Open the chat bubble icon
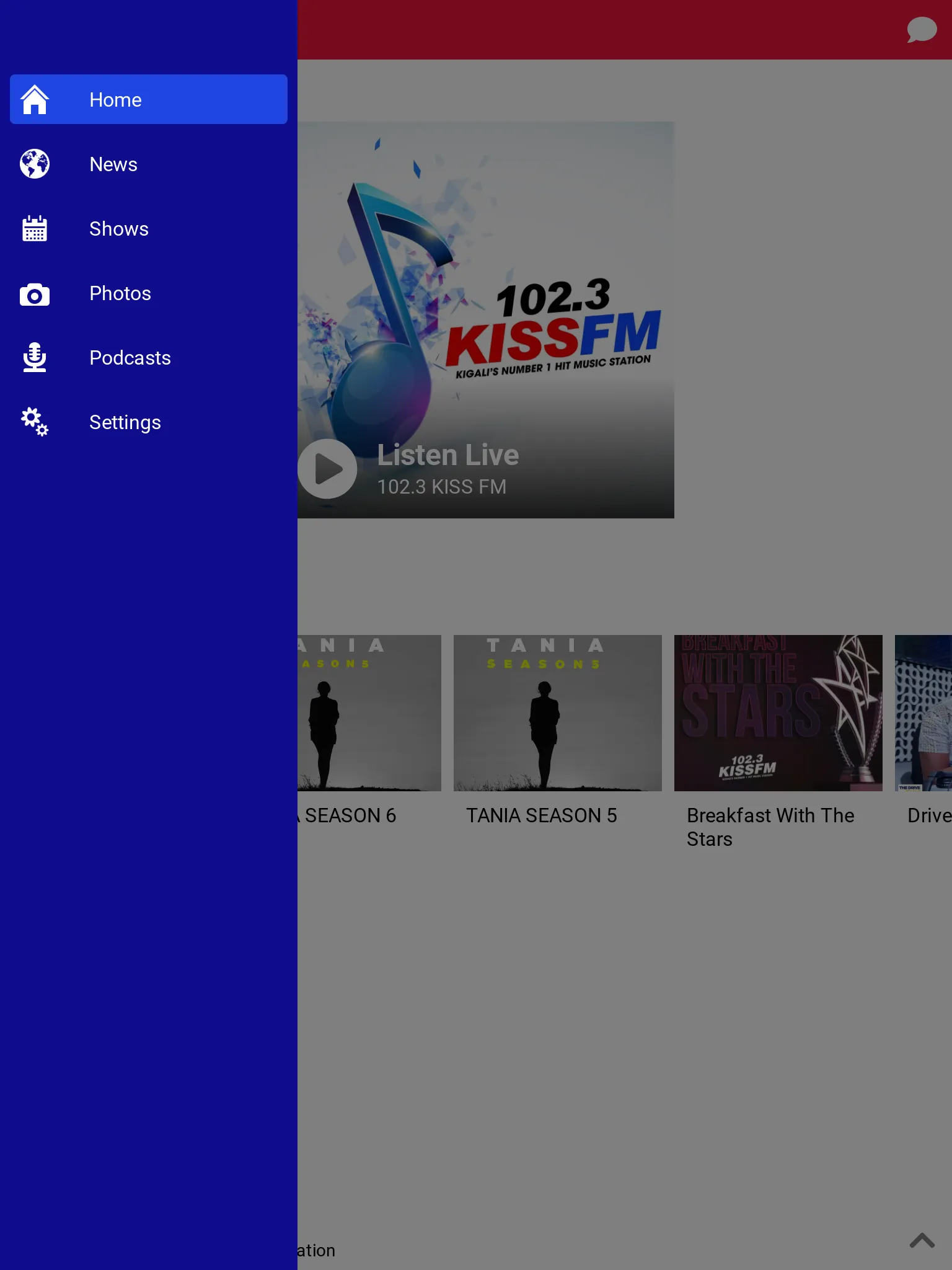The width and height of the screenshot is (952, 1270). tap(922, 30)
